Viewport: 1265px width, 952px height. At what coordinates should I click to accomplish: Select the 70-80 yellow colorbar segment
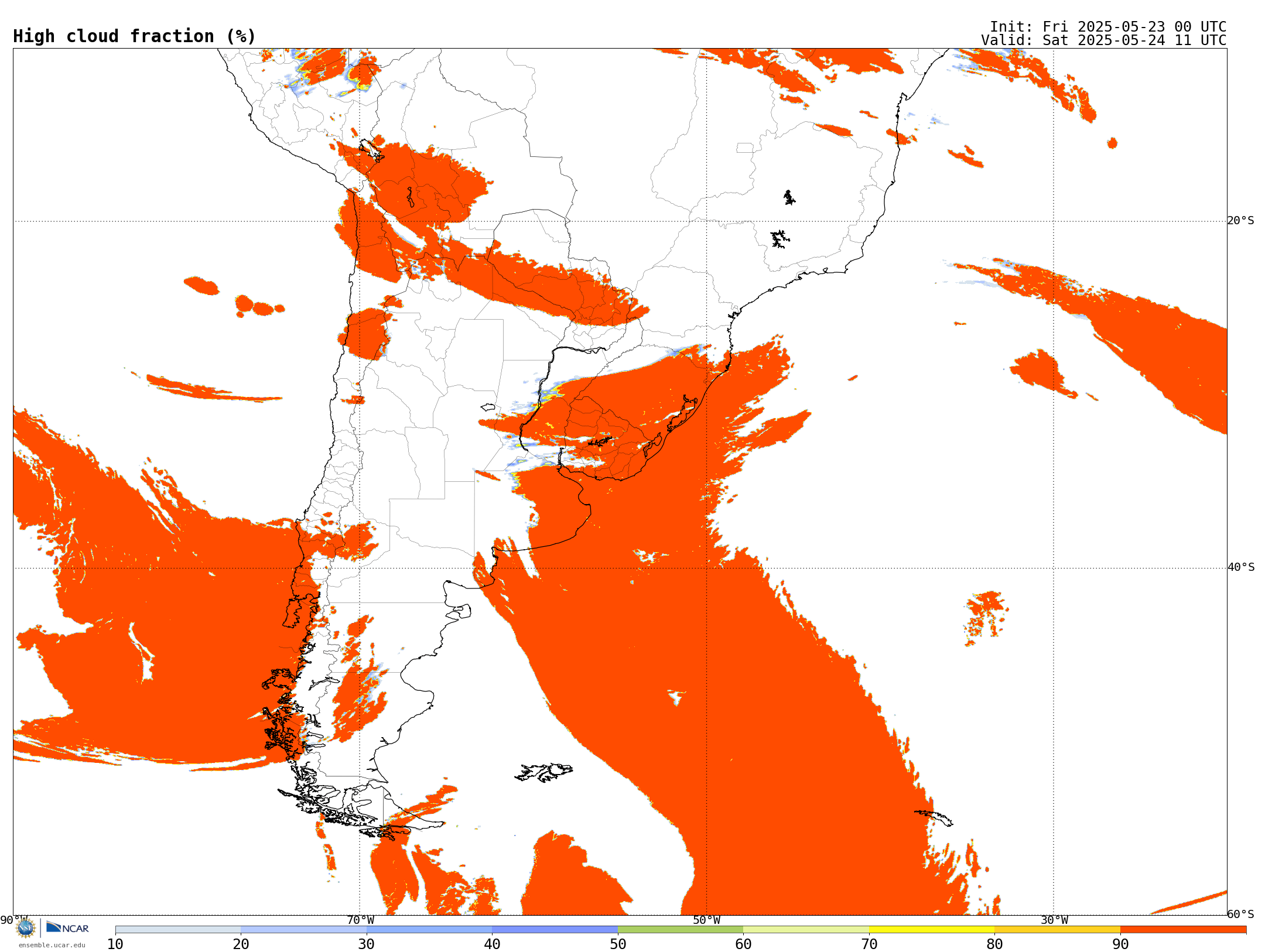coord(931,930)
